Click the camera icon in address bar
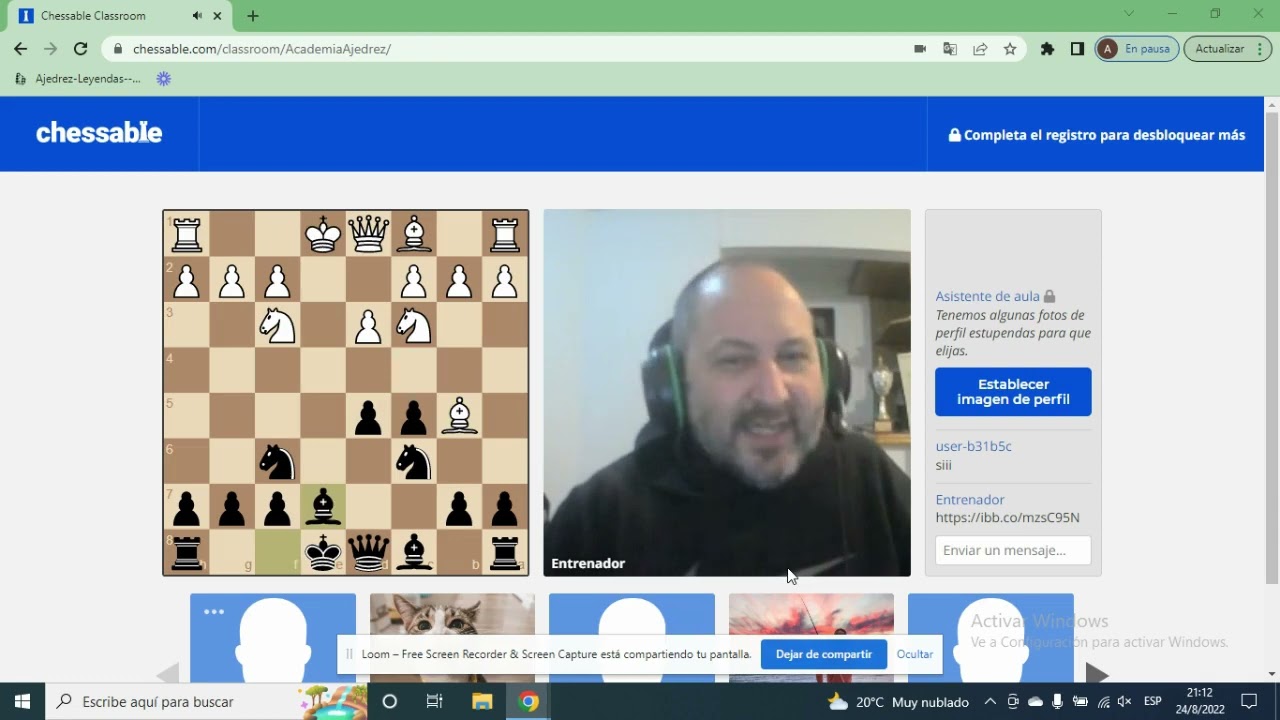 [920, 49]
